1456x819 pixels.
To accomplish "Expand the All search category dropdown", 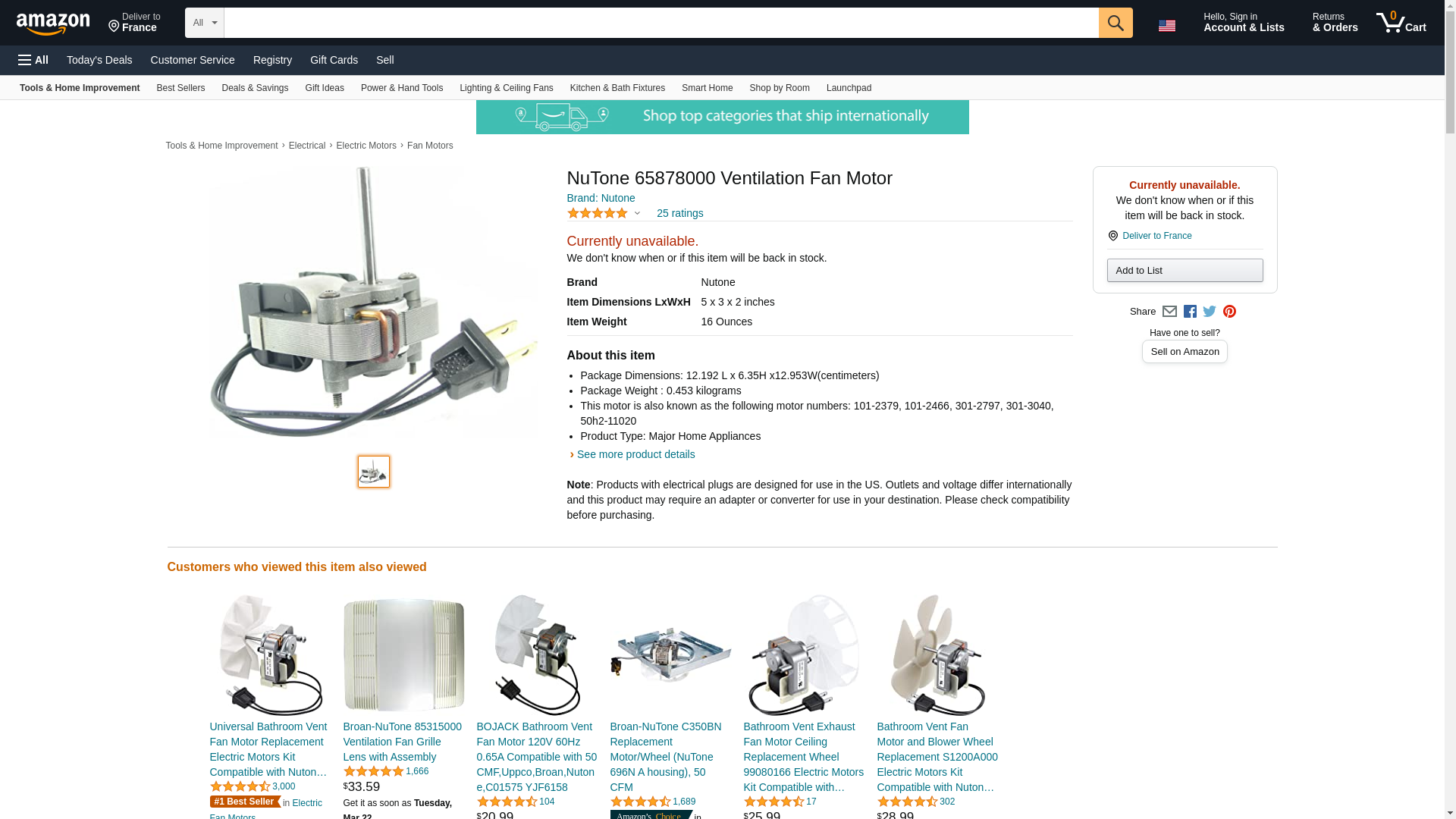I will [x=205, y=23].
